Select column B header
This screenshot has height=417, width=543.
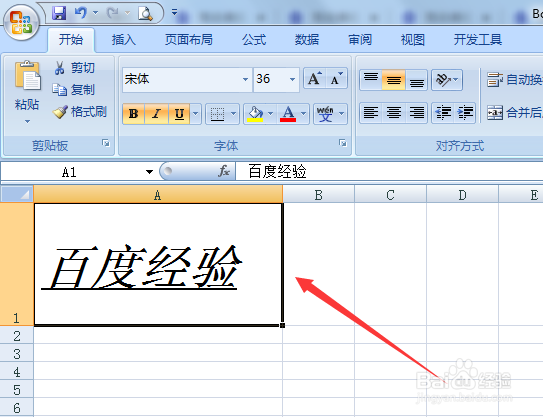[x=319, y=194]
